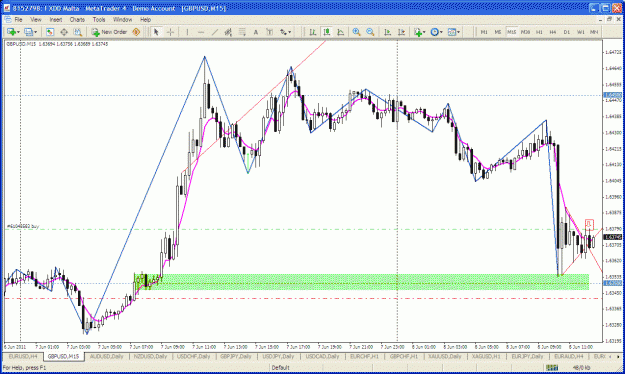
Task: Set timeframe to H1
Action: click(539, 32)
